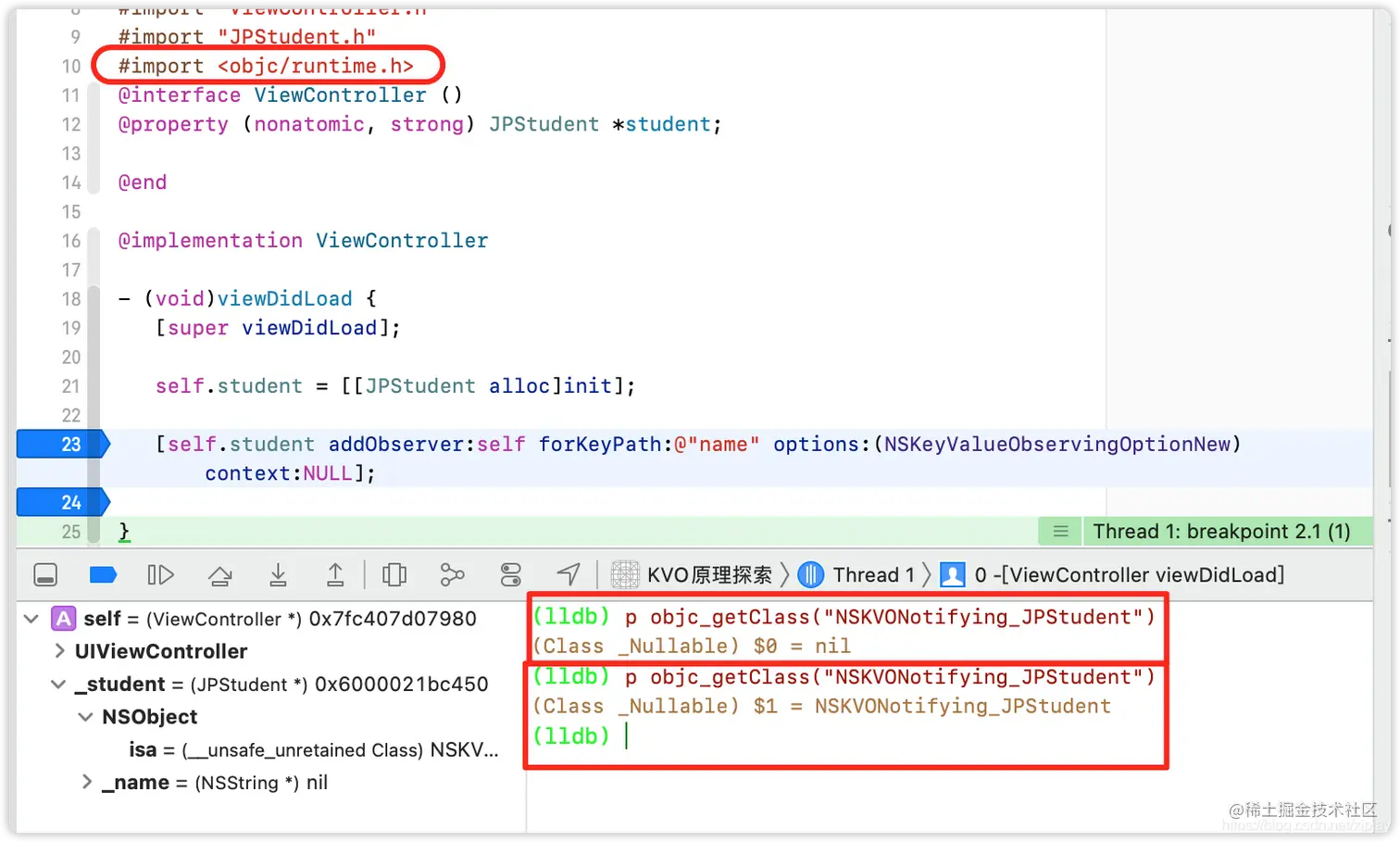Click the @end keyword on line 14
Viewport: 1400px width, 842px height.
click(143, 182)
